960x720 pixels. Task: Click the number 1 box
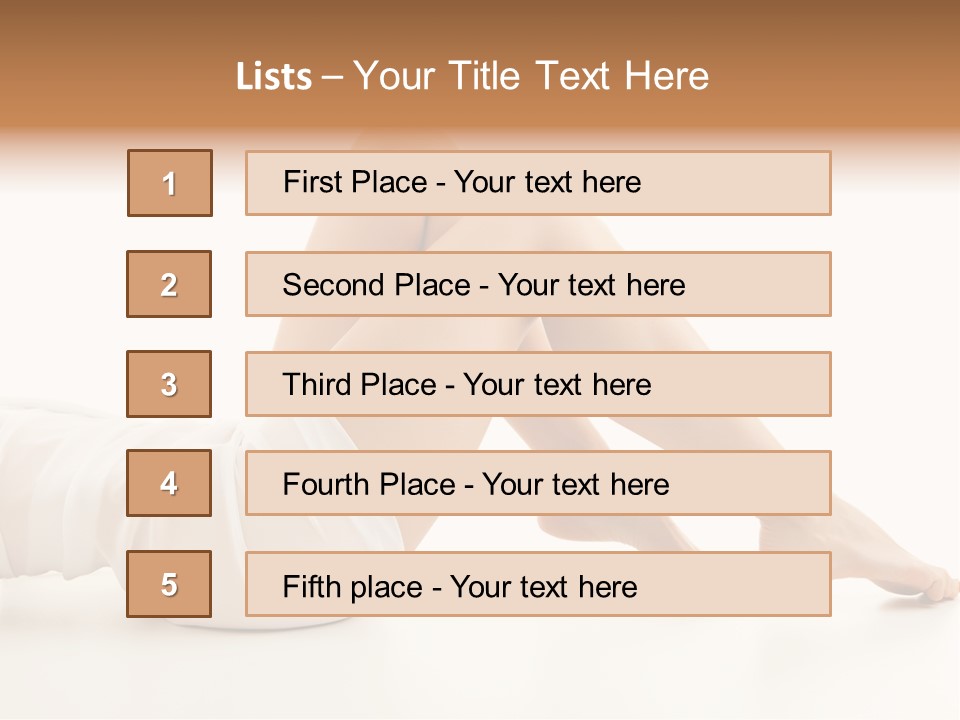tap(170, 183)
